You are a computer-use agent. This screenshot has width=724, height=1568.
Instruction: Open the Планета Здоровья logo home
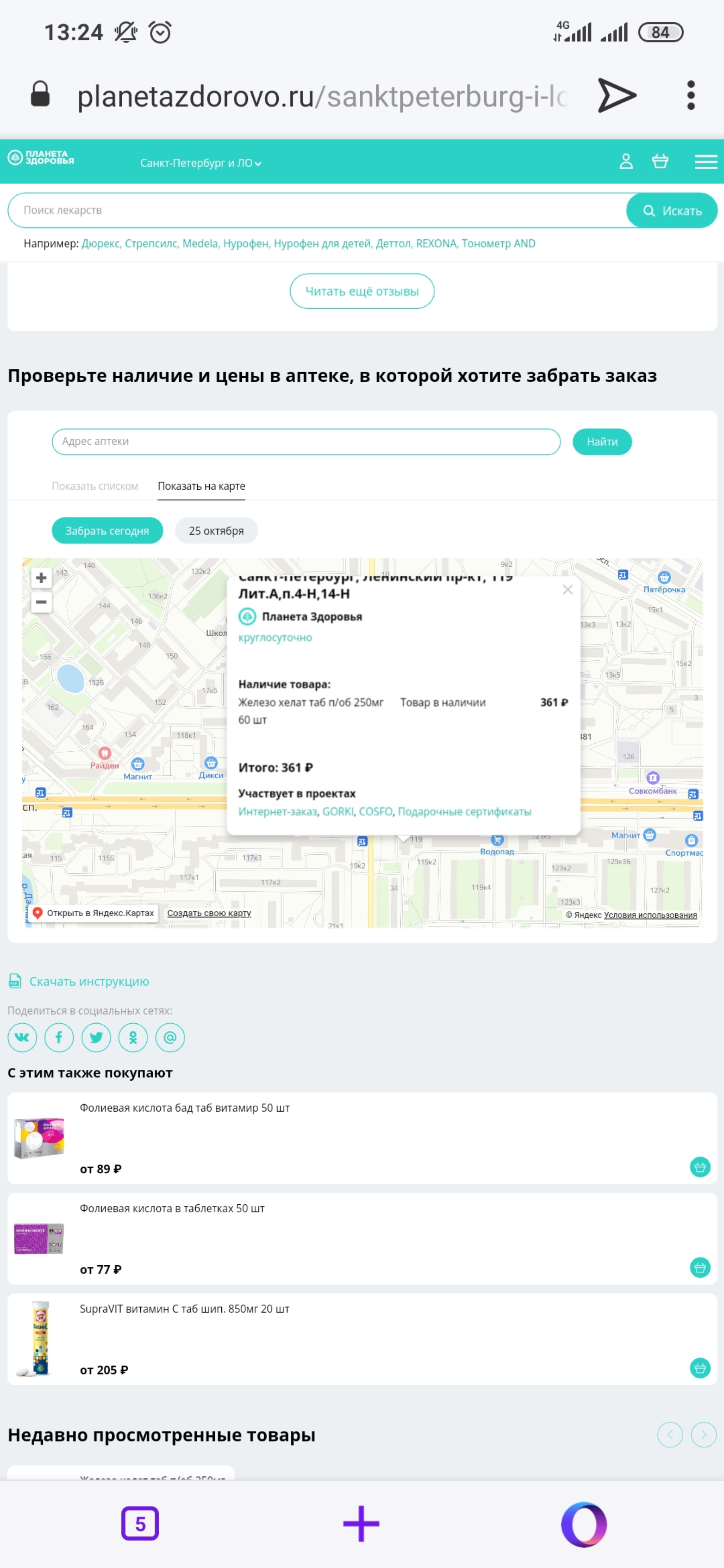(x=41, y=158)
